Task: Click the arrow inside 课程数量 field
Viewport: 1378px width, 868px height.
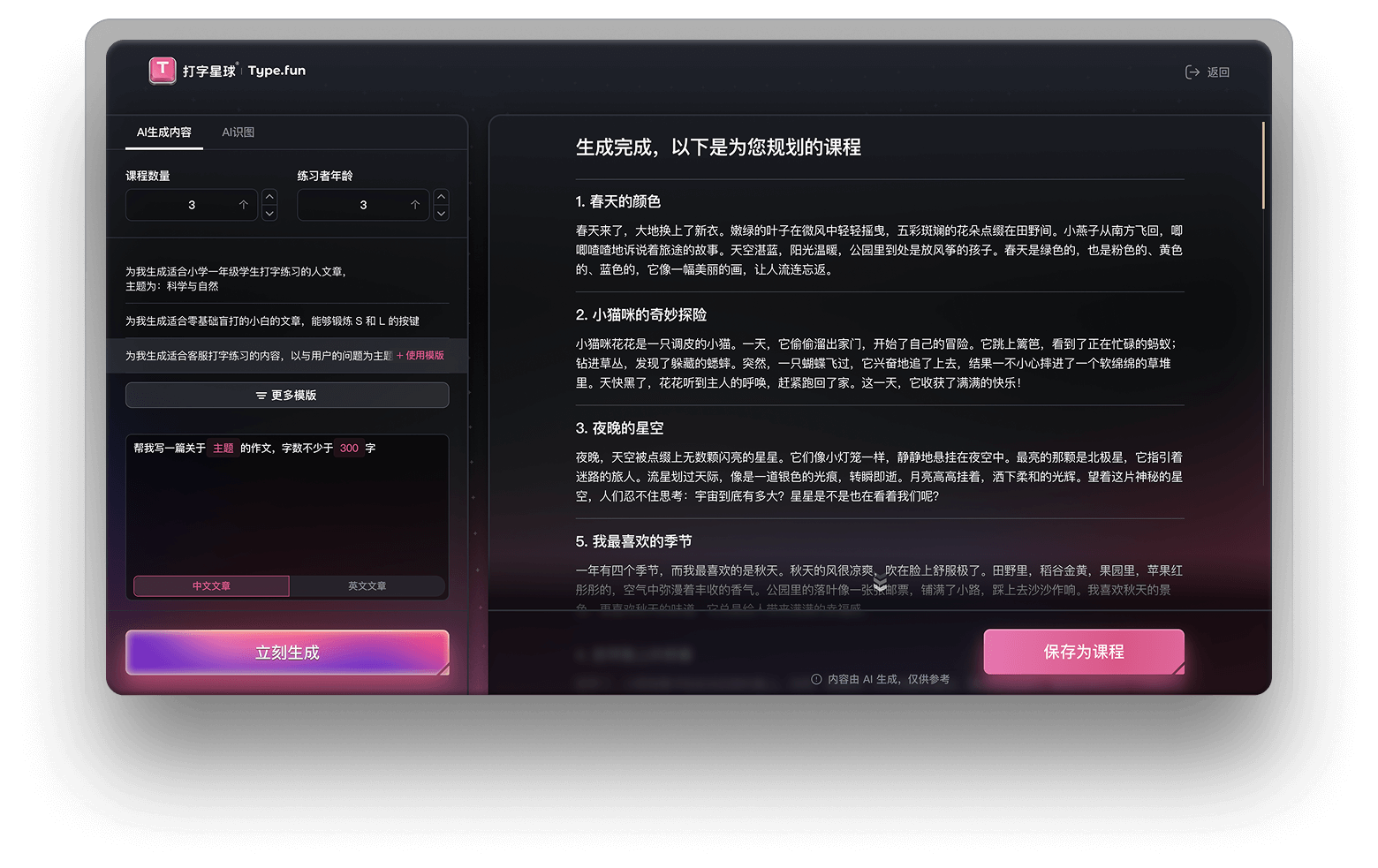Action: click(x=244, y=205)
